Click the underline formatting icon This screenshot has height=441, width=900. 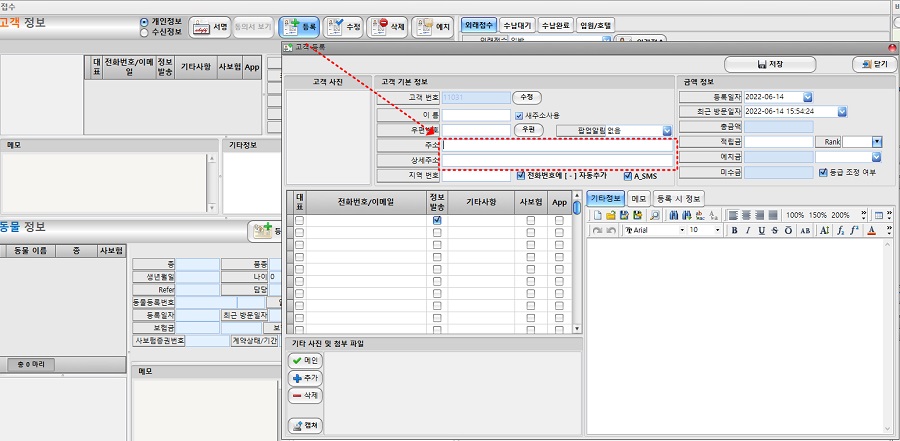pyautogui.click(x=762, y=230)
